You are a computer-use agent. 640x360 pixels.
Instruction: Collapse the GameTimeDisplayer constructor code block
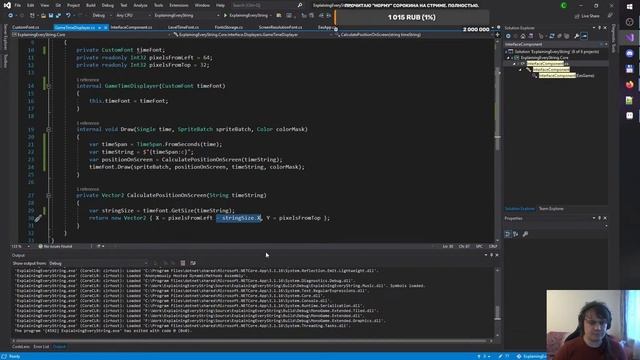click(49, 86)
